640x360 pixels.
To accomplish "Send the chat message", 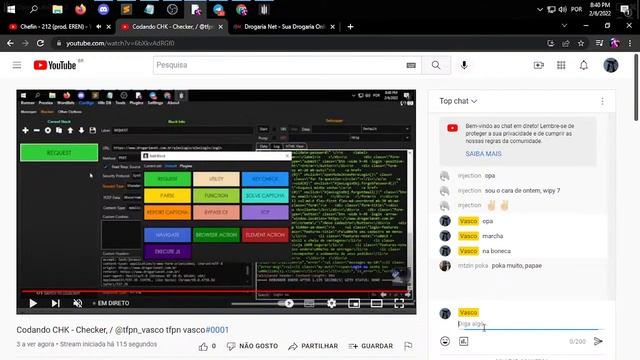I will [x=598, y=341].
